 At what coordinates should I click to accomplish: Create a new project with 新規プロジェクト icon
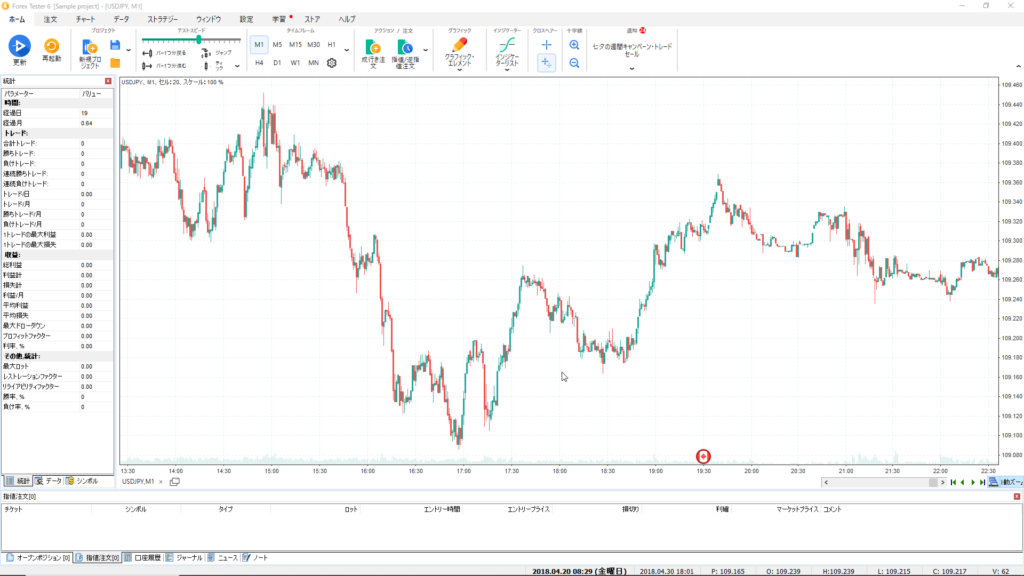coord(89,47)
